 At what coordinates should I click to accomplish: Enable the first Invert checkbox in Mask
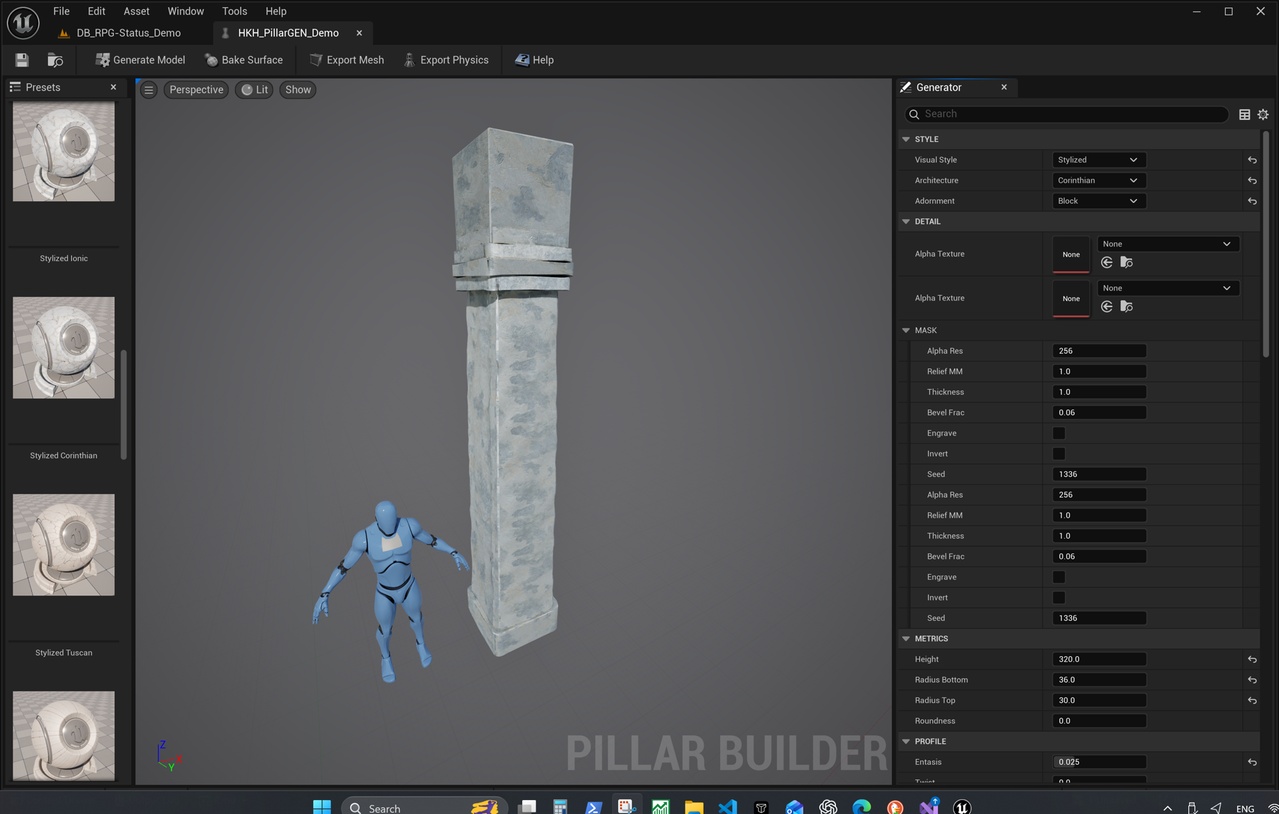(x=1059, y=454)
